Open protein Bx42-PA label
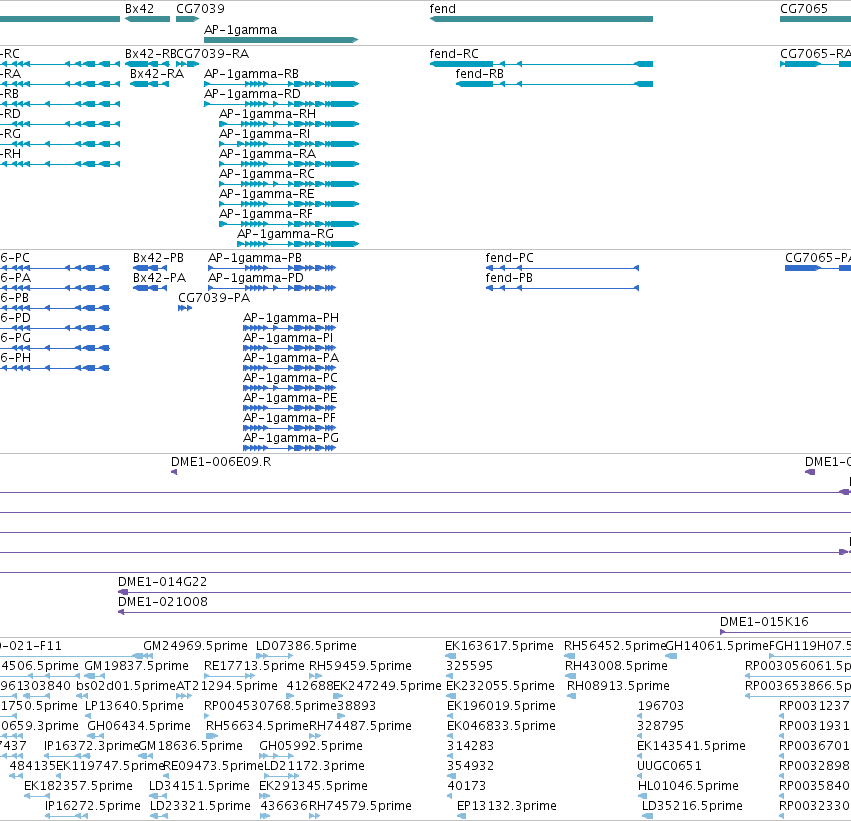 [160, 278]
